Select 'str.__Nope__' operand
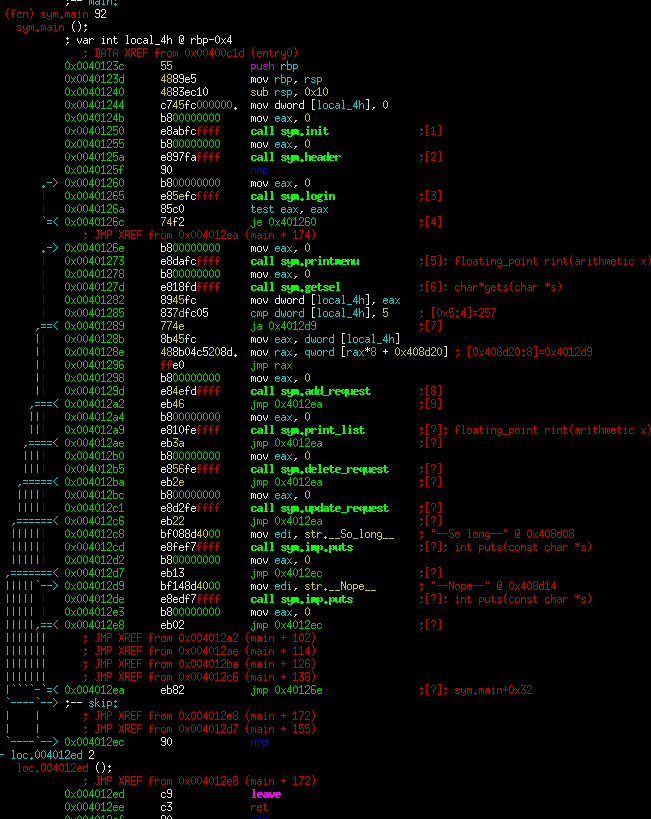Viewport: 651px width, 819px height. coord(340,586)
